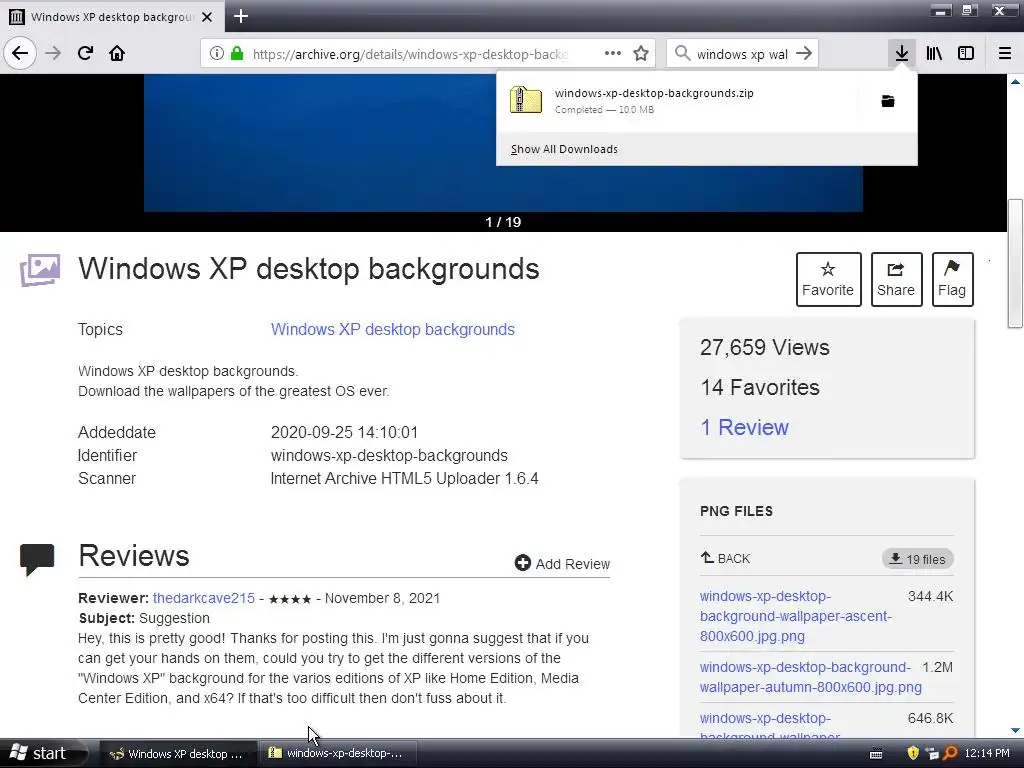Click the speech bubble Reviews icon
This screenshot has width=1024, height=768.
(37, 560)
